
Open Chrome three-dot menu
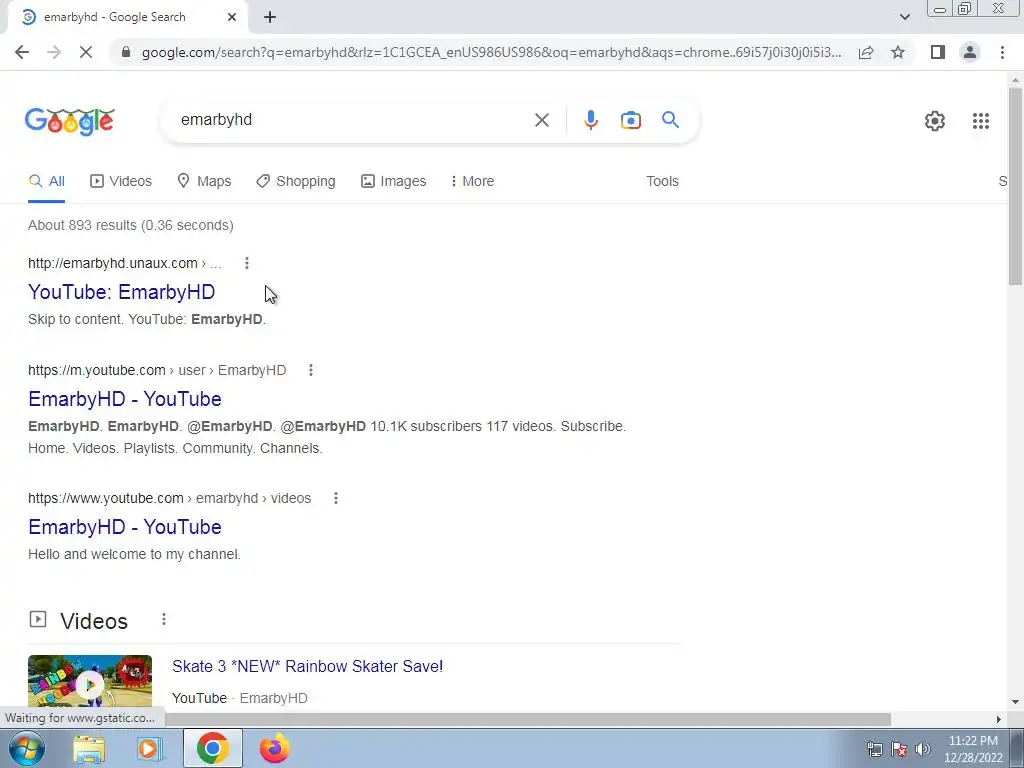click(1002, 52)
